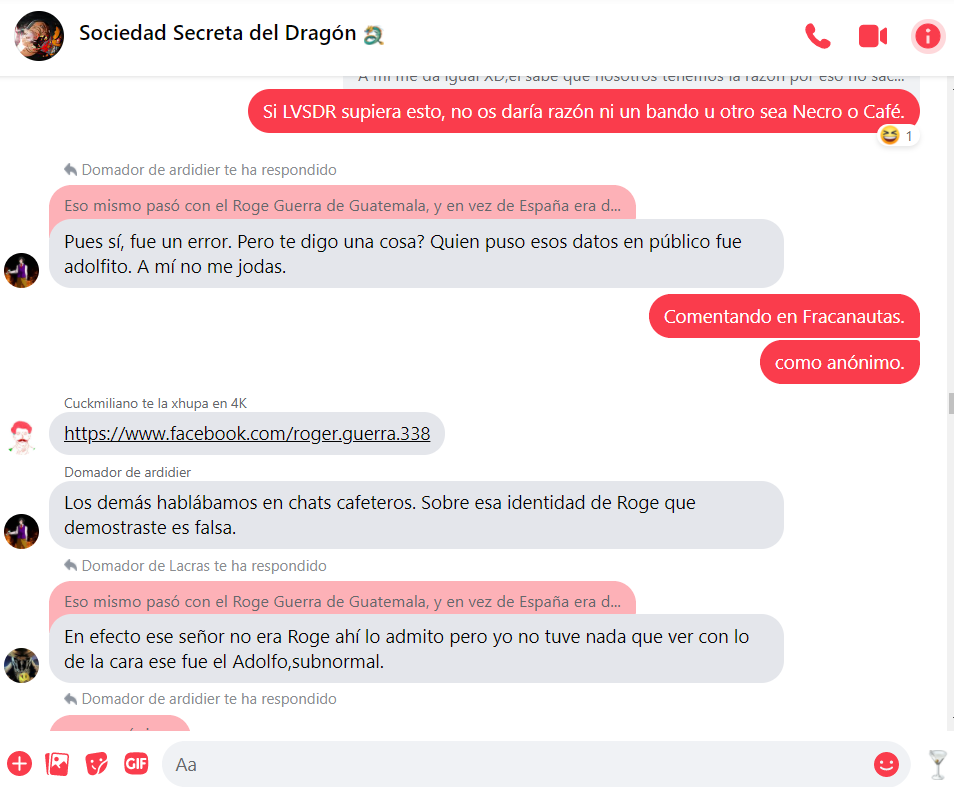Toggle the conversation info panel
The height and width of the screenshot is (797, 954).
coord(927,36)
